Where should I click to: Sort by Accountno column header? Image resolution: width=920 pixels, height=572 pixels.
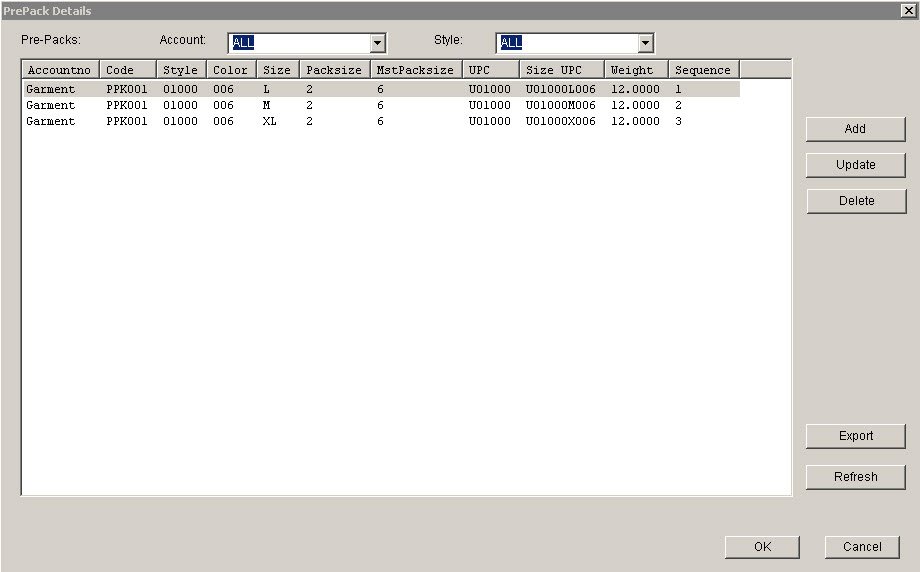tap(60, 70)
